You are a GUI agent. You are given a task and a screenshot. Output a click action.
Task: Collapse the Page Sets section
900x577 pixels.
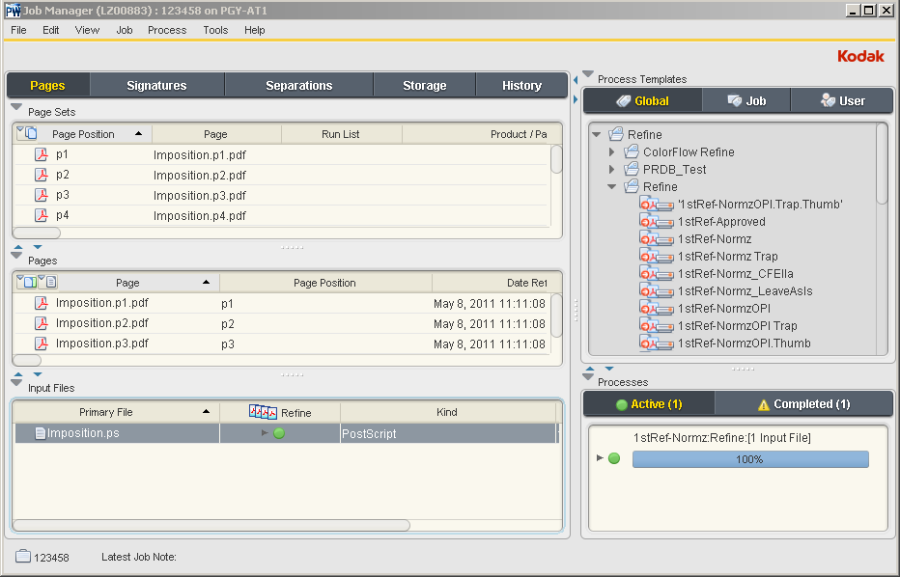17,108
